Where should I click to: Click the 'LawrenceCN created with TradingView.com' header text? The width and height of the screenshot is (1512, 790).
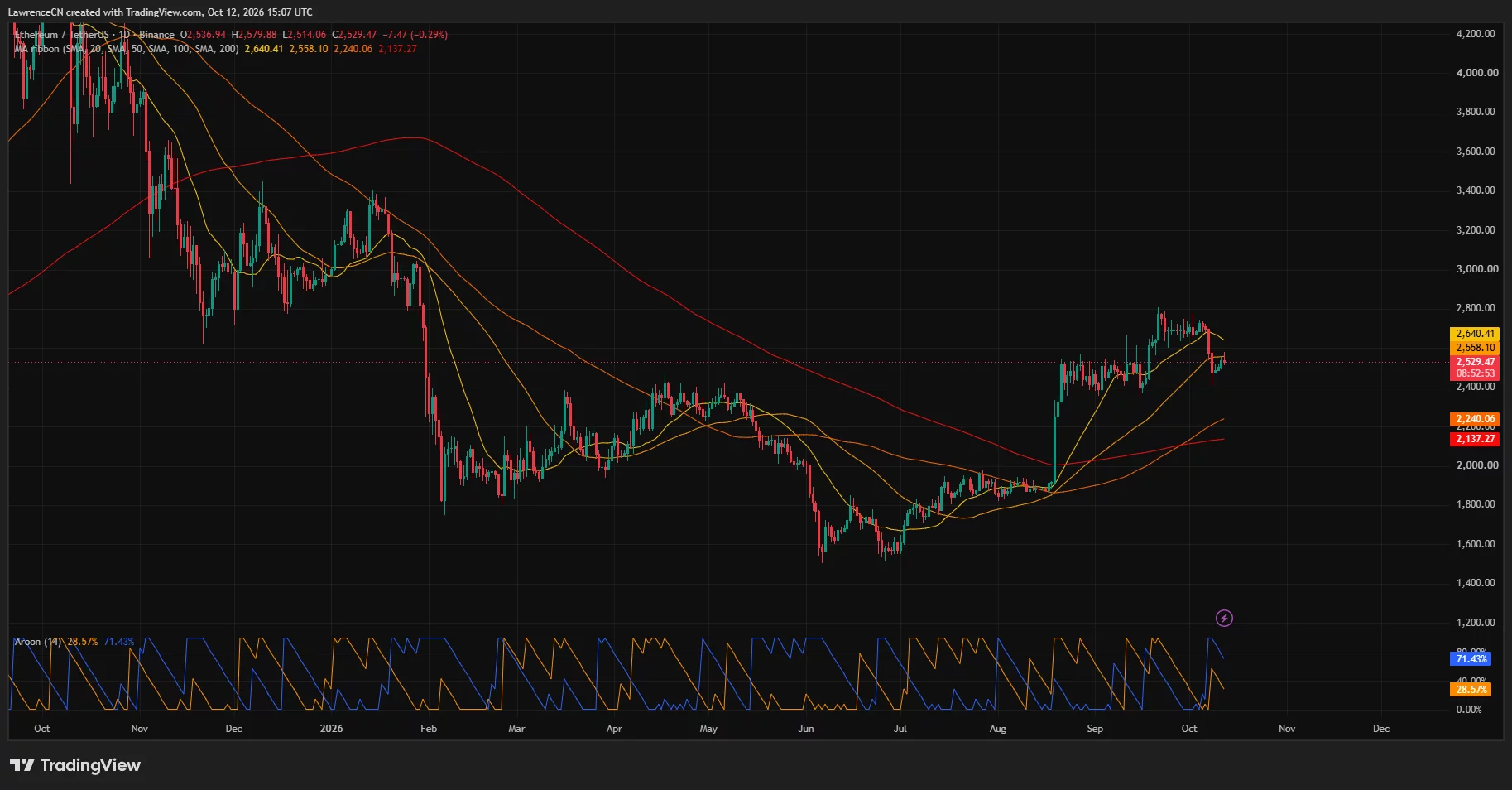(105, 12)
